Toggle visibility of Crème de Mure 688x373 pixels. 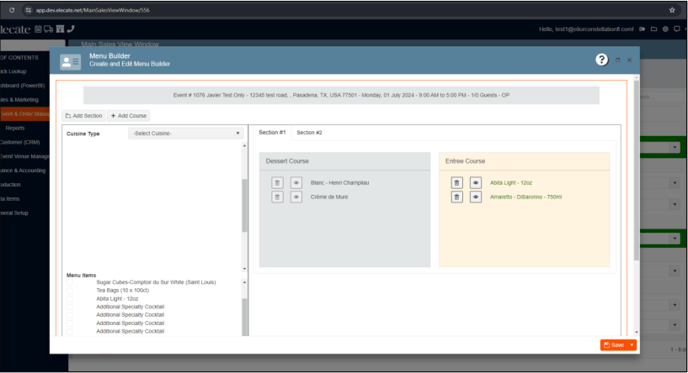(296, 197)
